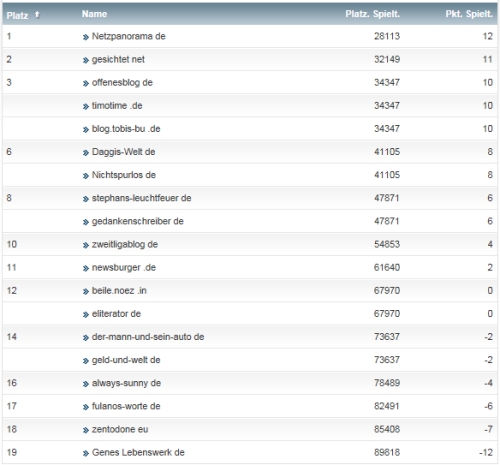Open the blog.tobis-bu .de link

tap(126, 129)
